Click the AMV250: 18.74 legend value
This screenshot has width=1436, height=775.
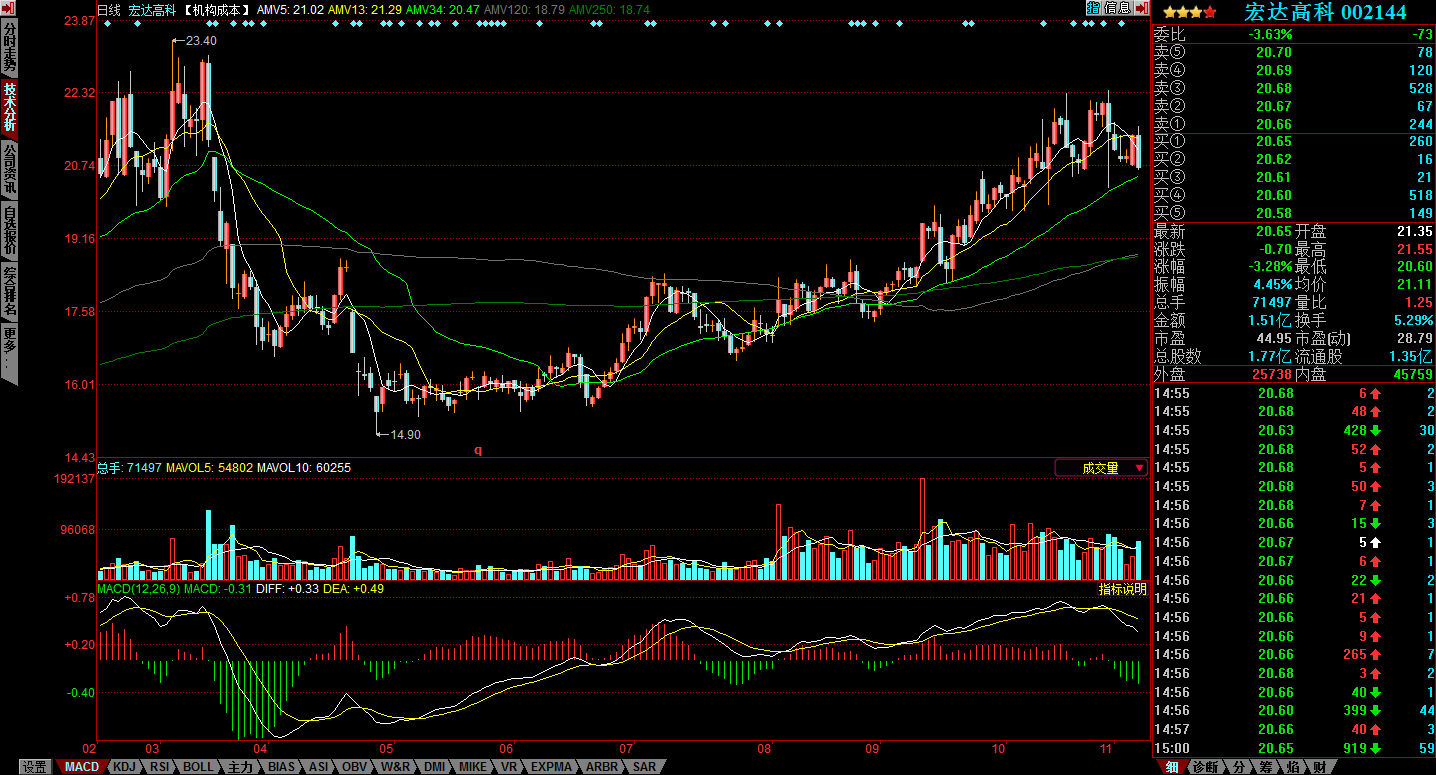click(610, 10)
